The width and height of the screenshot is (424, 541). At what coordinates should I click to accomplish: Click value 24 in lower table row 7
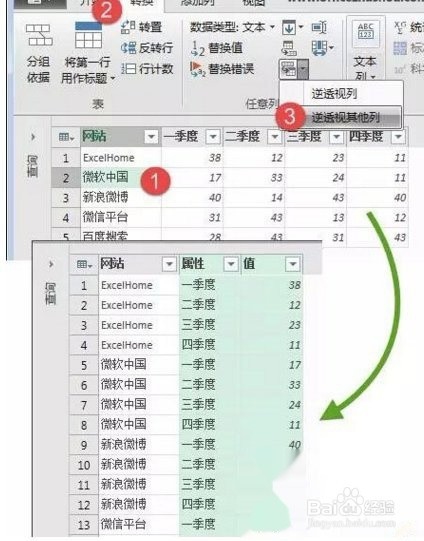tap(295, 404)
